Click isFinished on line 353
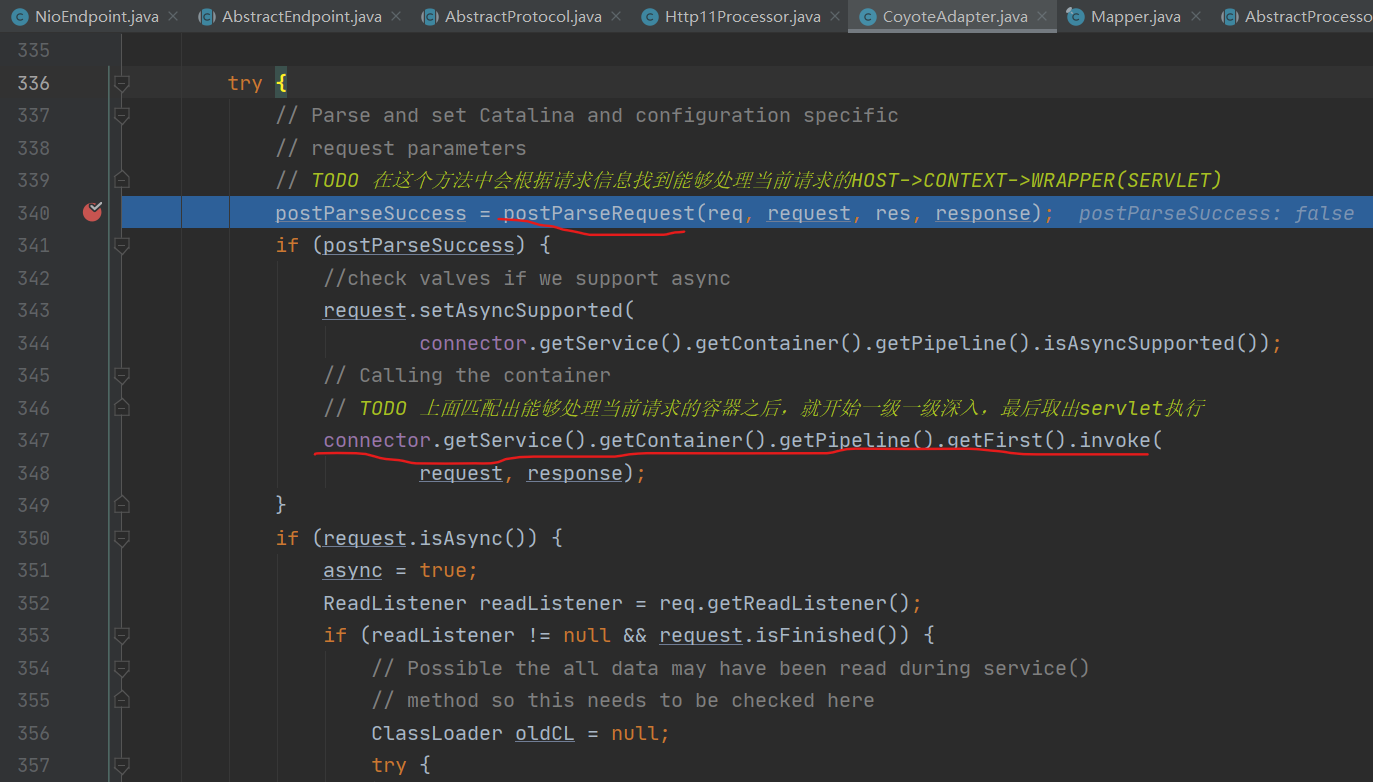Screen dimensions: 1373x782 pos(816,635)
